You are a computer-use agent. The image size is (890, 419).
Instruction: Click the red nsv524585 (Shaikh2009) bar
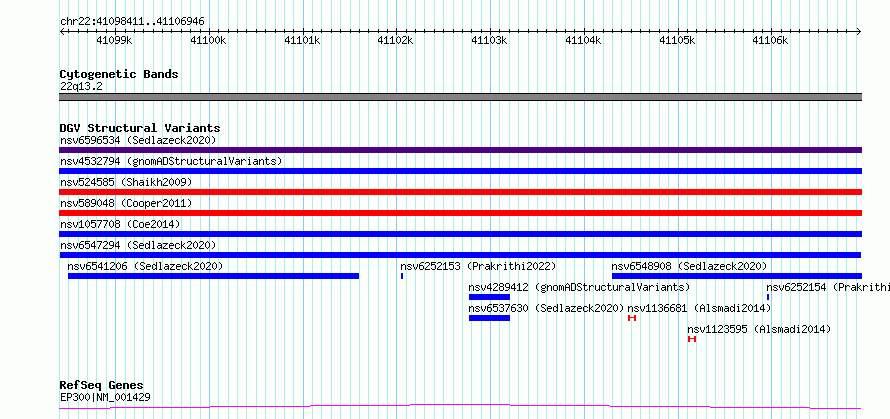pyautogui.click(x=460, y=192)
